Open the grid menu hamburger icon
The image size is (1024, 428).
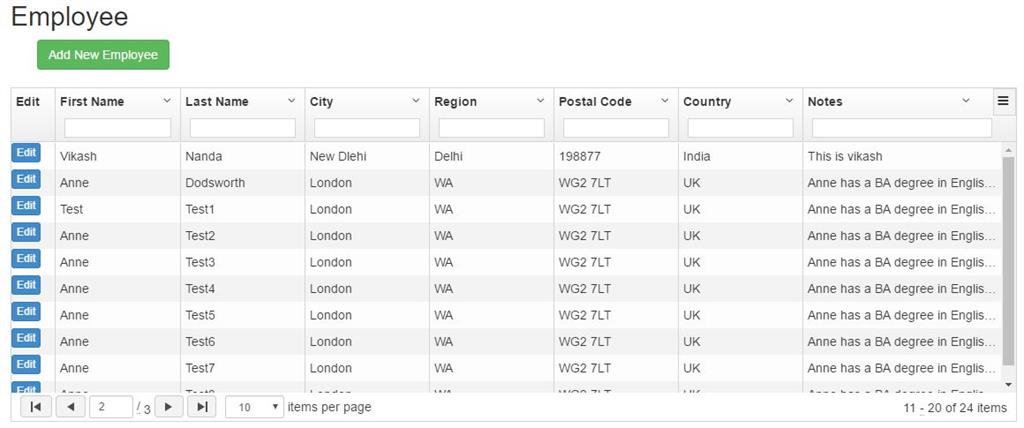pos(1003,100)
